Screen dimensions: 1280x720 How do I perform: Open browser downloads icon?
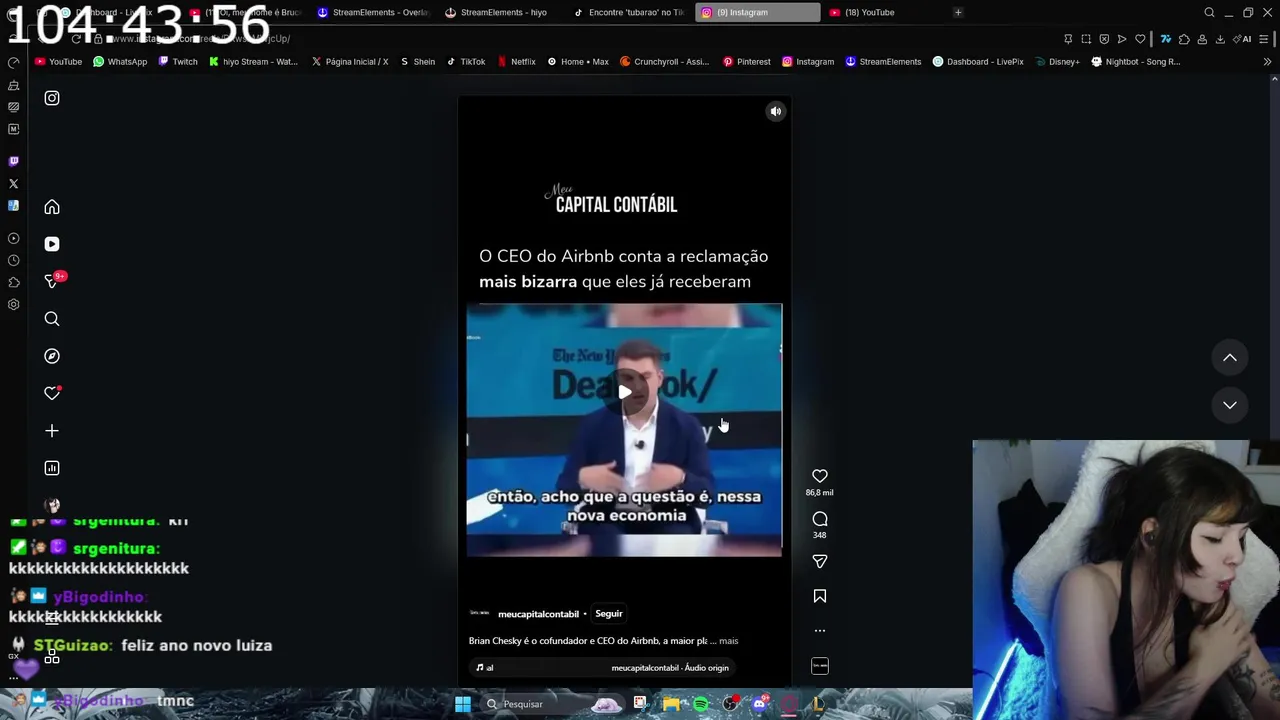point(1220,39)
